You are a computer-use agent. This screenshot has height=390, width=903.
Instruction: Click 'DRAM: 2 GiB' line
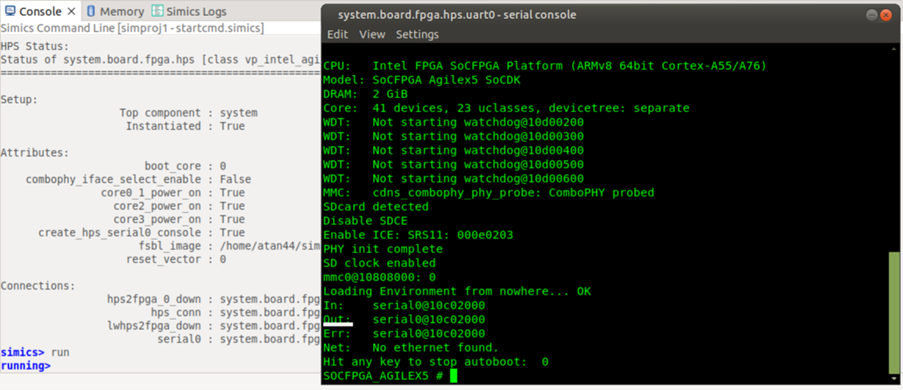[365, 94]
